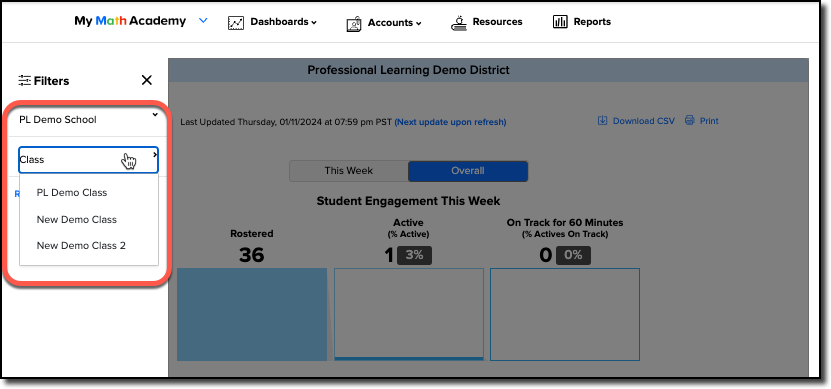Click the Dashboards chart icon
Viewport: 831px width, 389px height.
[236, 23]
